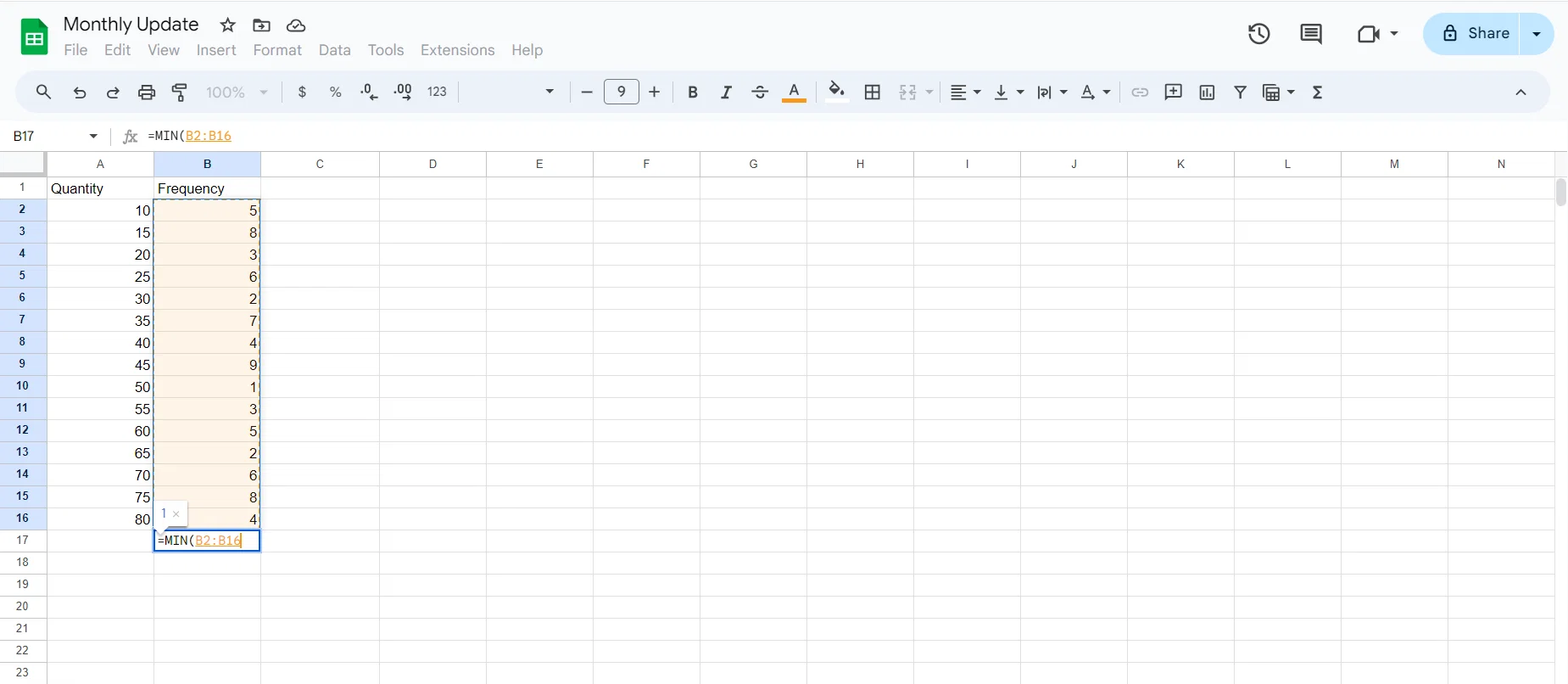Create a filter
Viewport: 1568px width, 684px height.
pyautogui.click(x=1241, y=93)
